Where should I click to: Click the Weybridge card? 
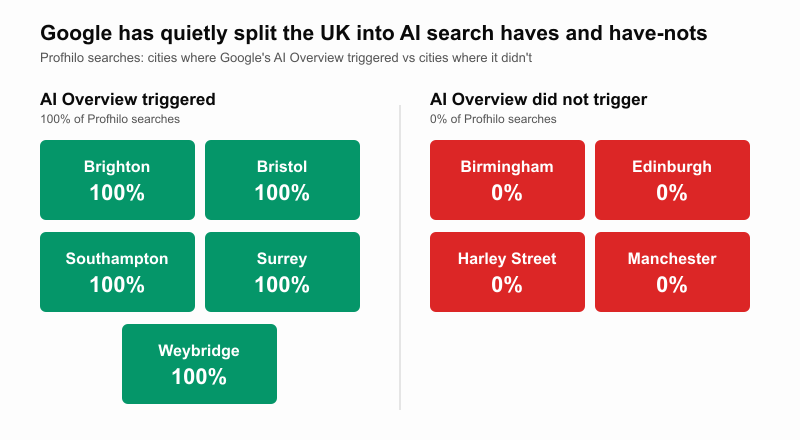click(199, 364)
